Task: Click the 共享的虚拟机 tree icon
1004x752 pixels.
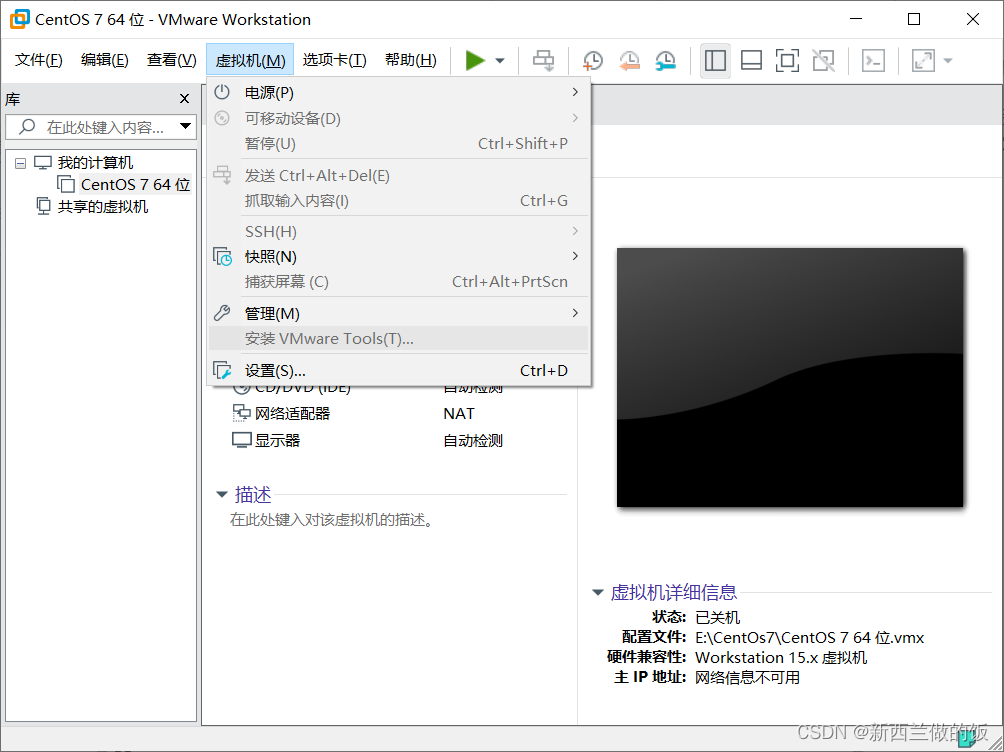Action: pos(44,206)
